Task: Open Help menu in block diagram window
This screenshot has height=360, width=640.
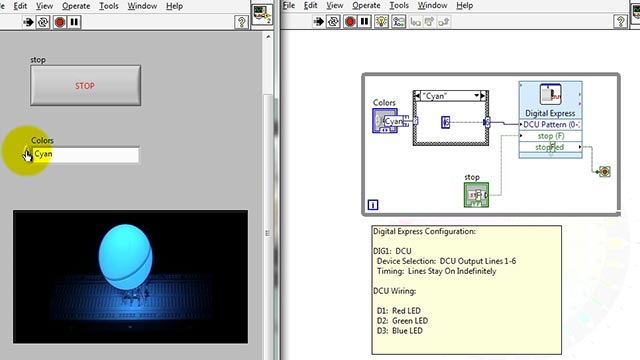Action: pos(464,5)
